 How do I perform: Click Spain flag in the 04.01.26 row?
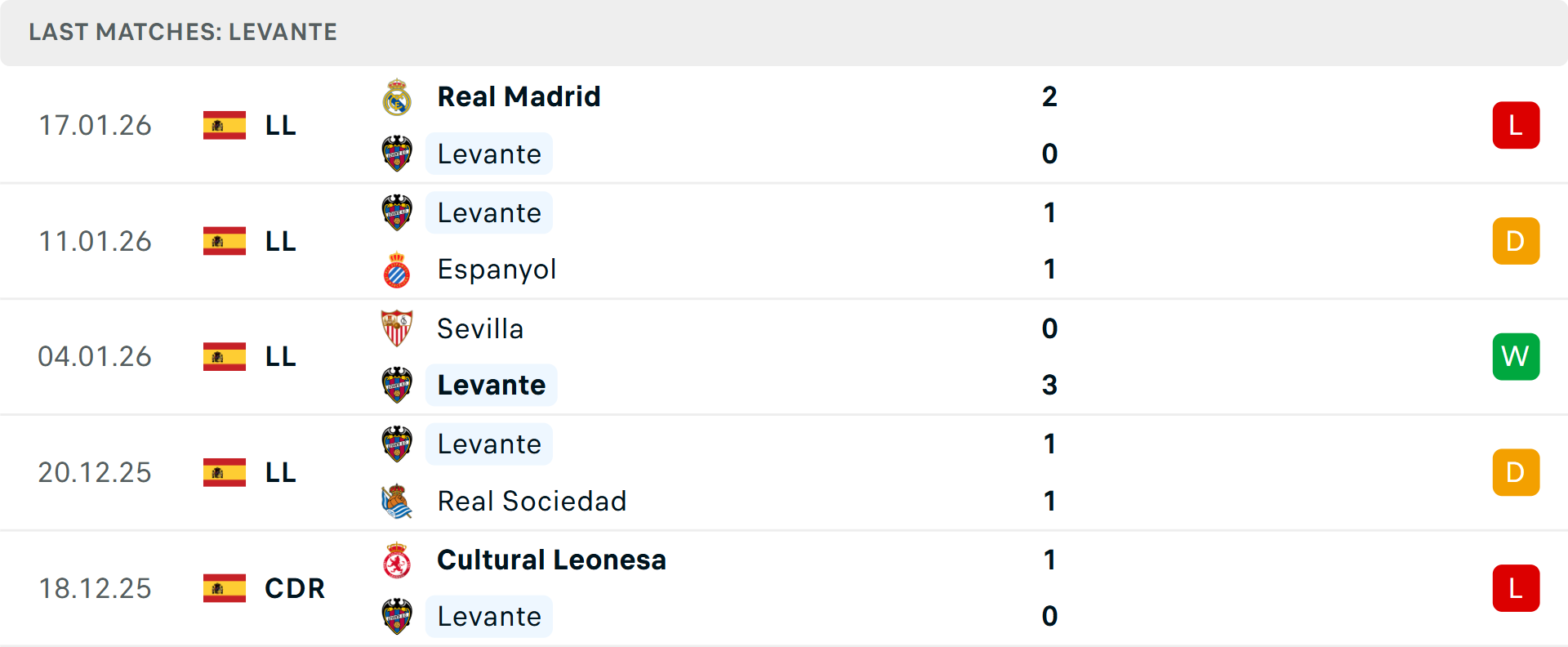(225, 357)
